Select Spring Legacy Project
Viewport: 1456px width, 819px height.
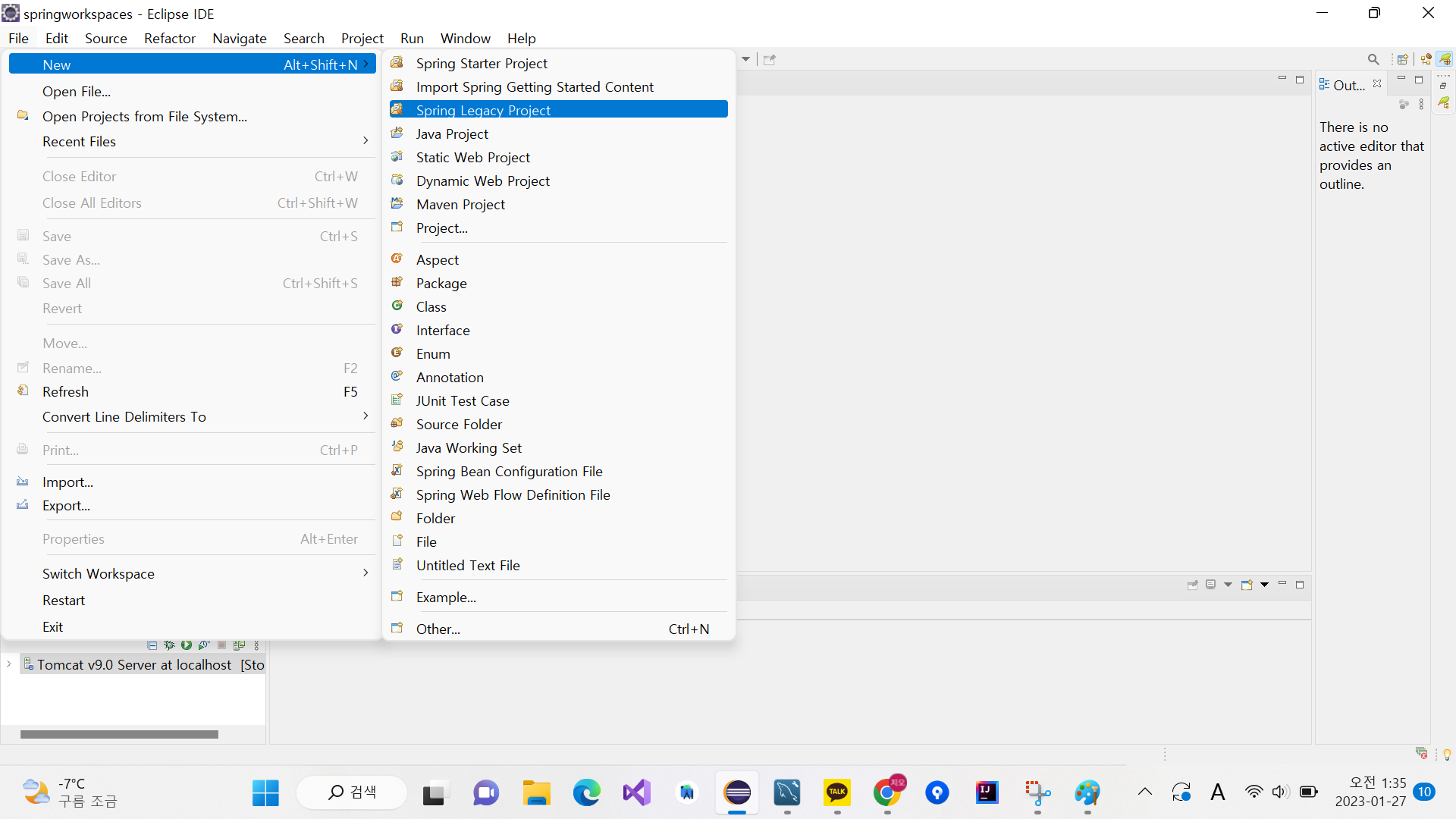coord(558,110)
